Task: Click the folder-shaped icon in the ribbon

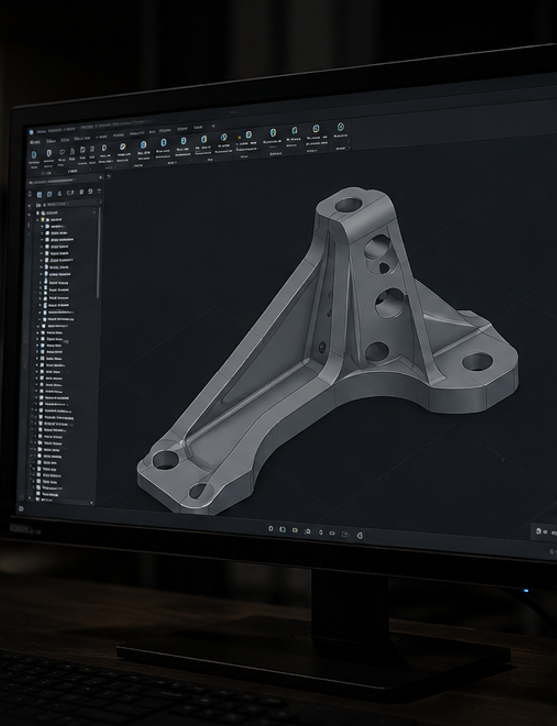Action: point(62,152)
